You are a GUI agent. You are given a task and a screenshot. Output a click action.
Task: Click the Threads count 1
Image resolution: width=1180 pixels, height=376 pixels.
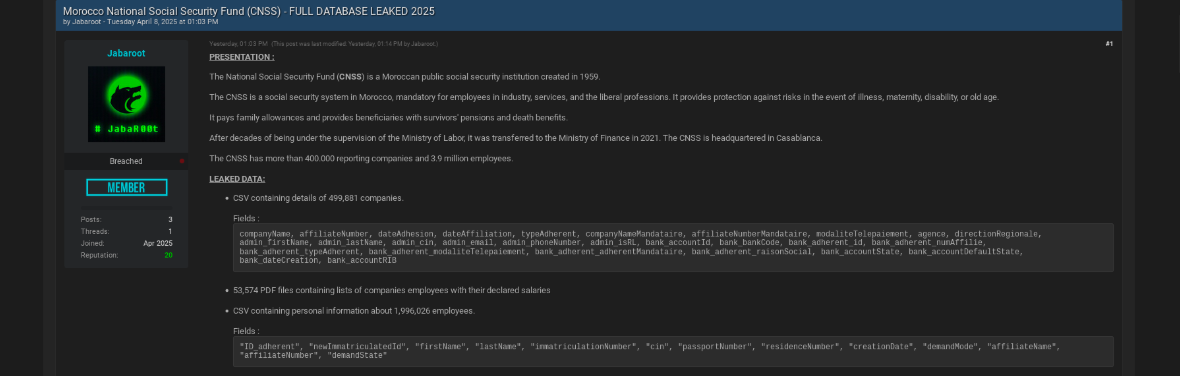[x=170, y=232]
